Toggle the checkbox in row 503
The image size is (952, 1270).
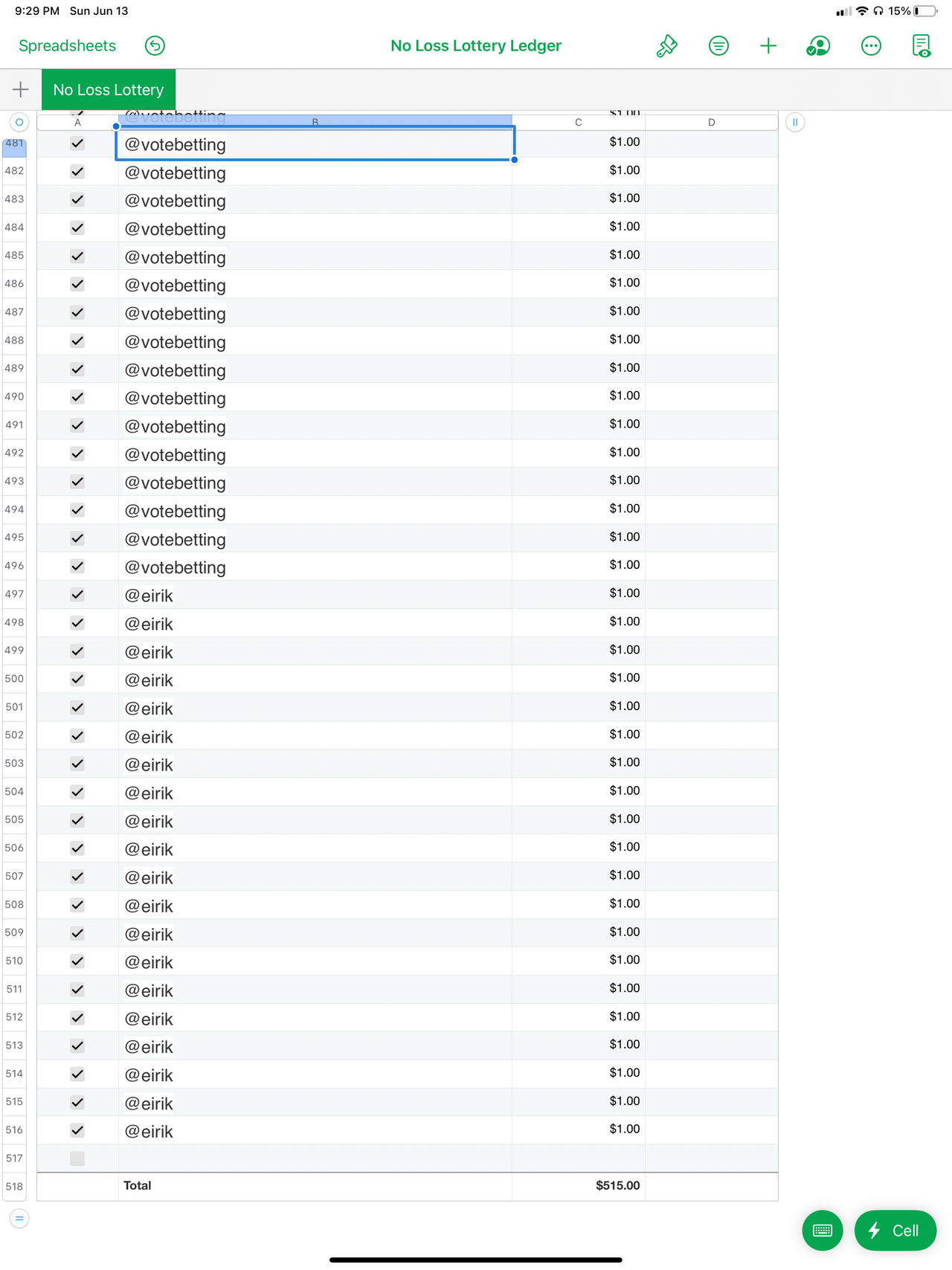click(x=77, y=764)
